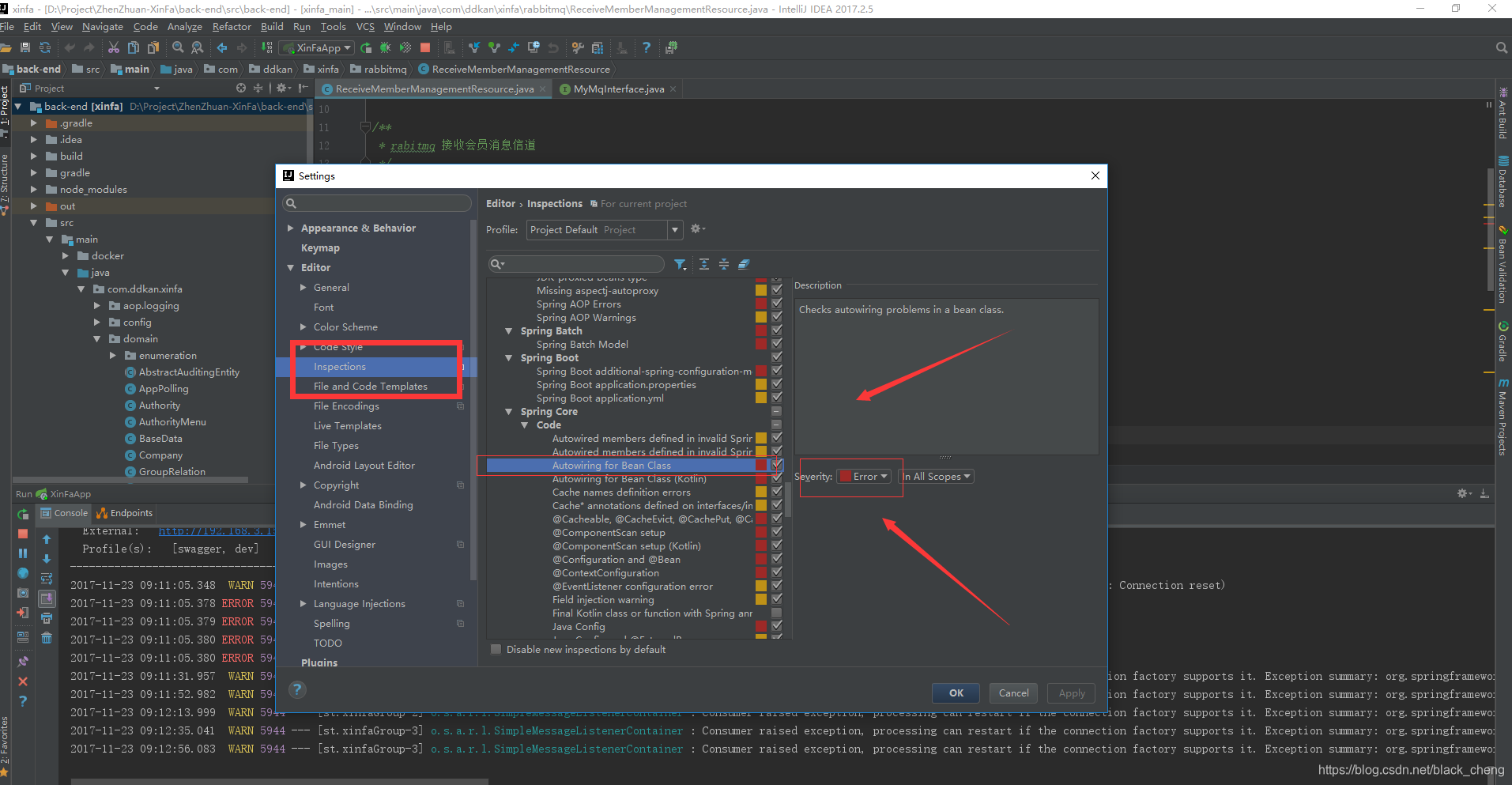The height and width of the screenshot is (785, 1512).
Task: Click the Collapse All icon in inspections toolbar
Action: (x=723, y=264)
